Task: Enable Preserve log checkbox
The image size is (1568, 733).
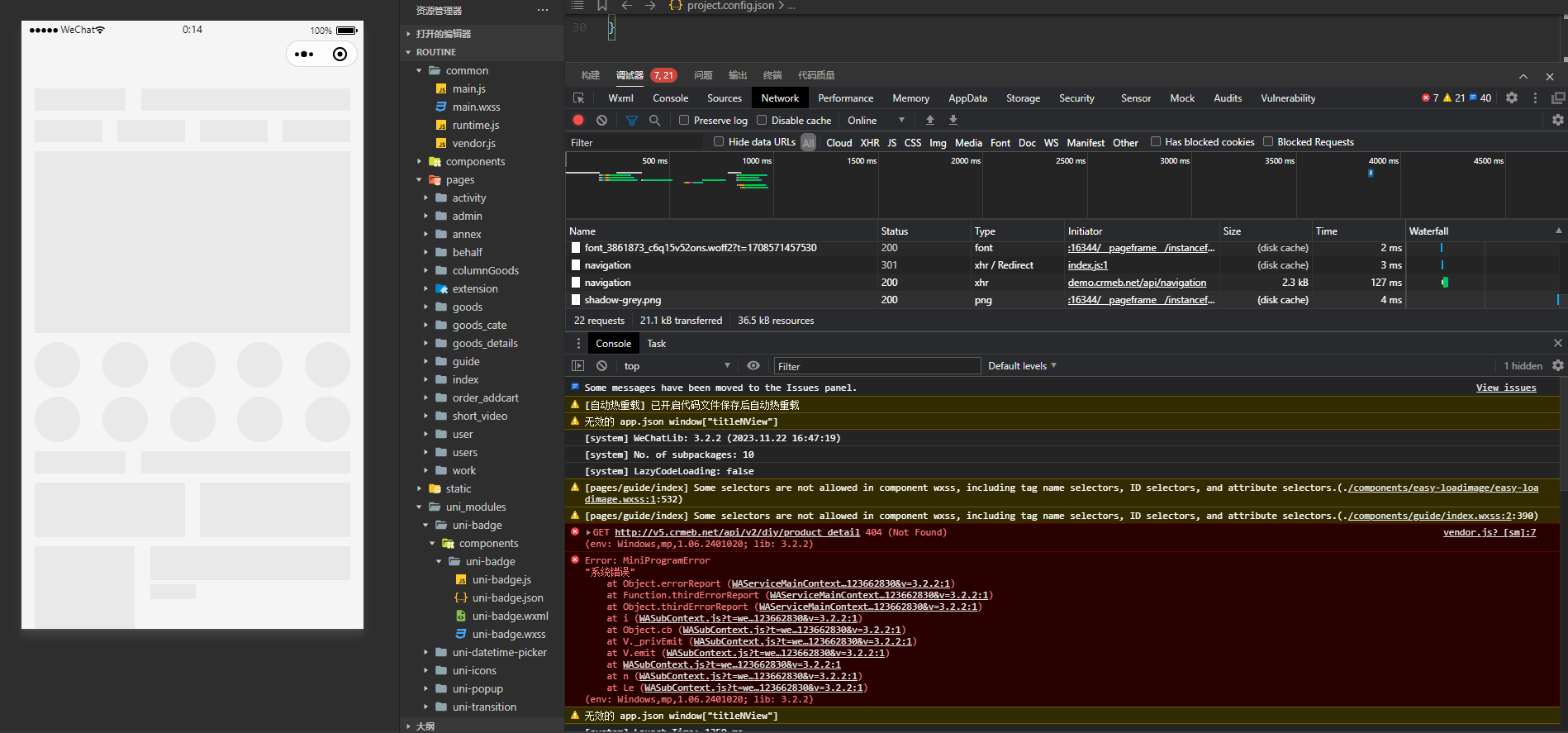Action: pos(684,120)
